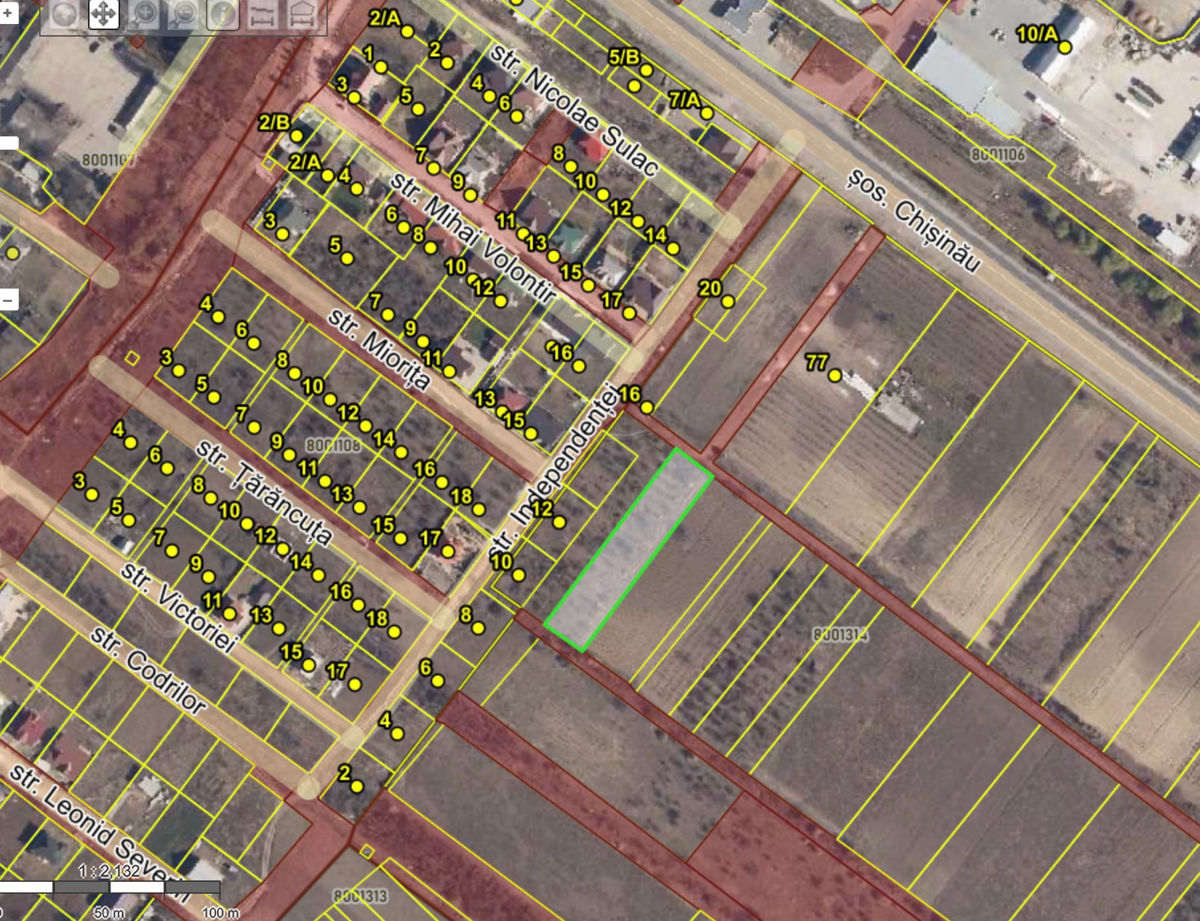Choose the measure distance tool
Screen dimensions: 1200x921
tap(262, 13)
